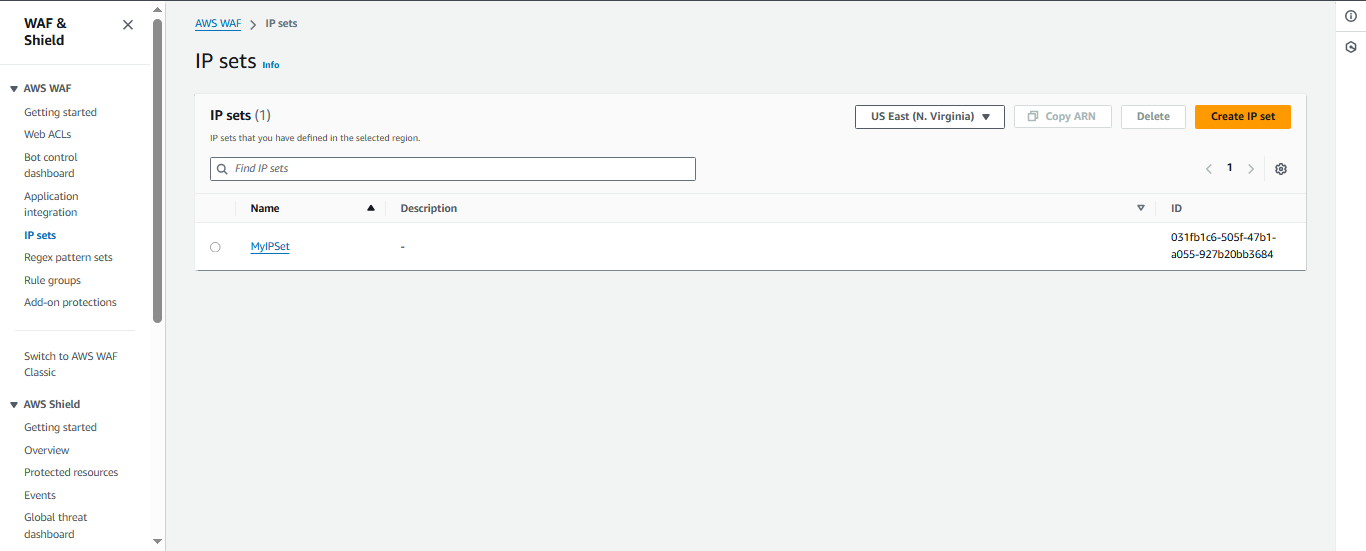Sort by Description column arrow
The image size is (1366, 551).
coord(1141,208)
